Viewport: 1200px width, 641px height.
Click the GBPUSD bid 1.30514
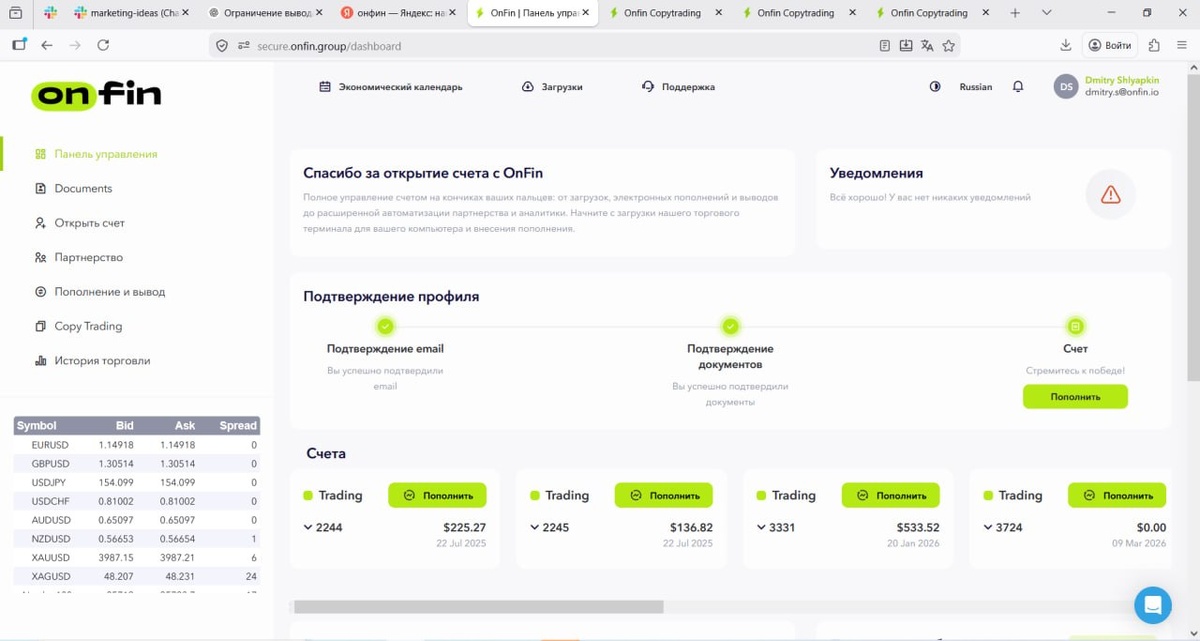116,464
